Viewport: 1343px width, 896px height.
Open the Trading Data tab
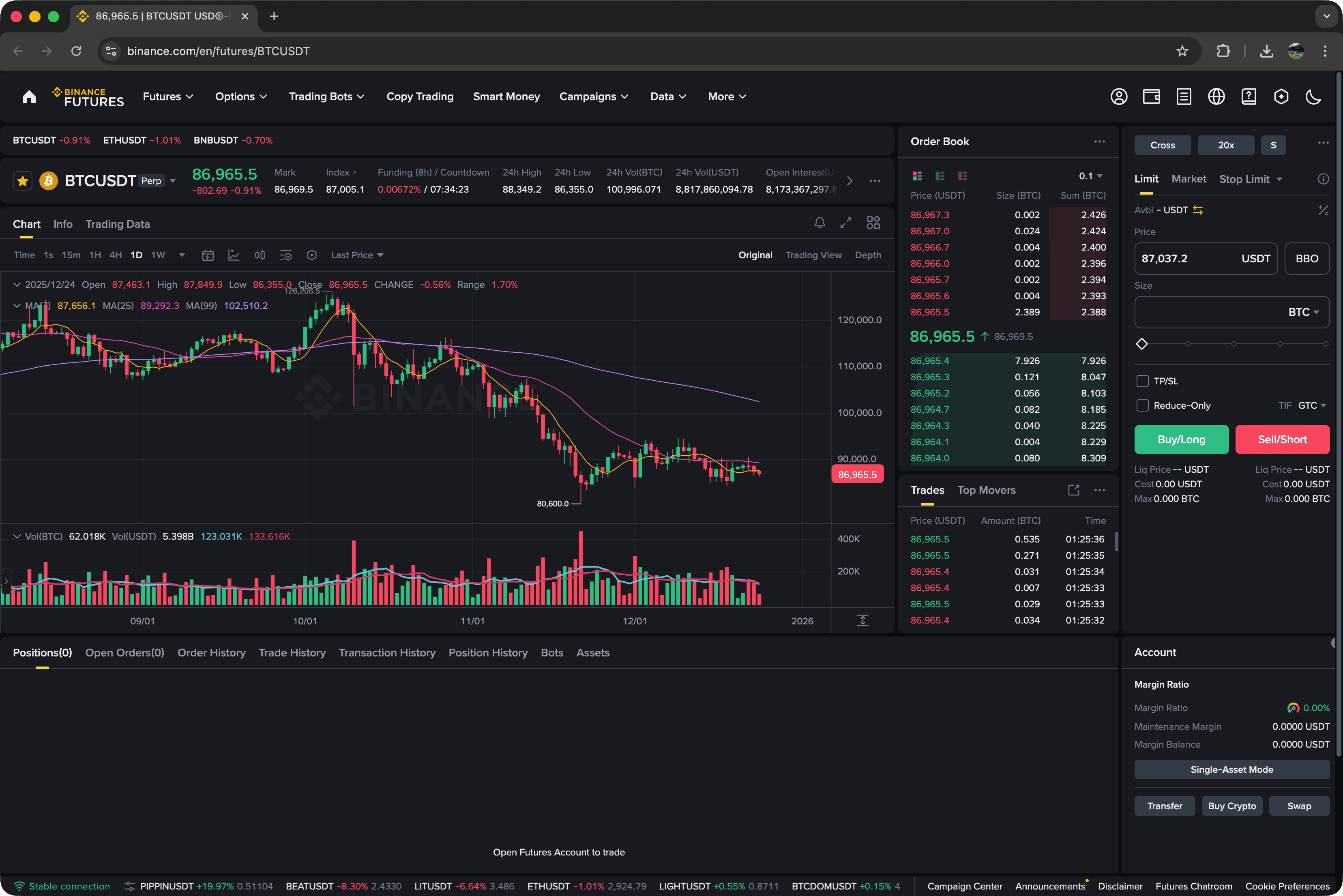point(118,225)
